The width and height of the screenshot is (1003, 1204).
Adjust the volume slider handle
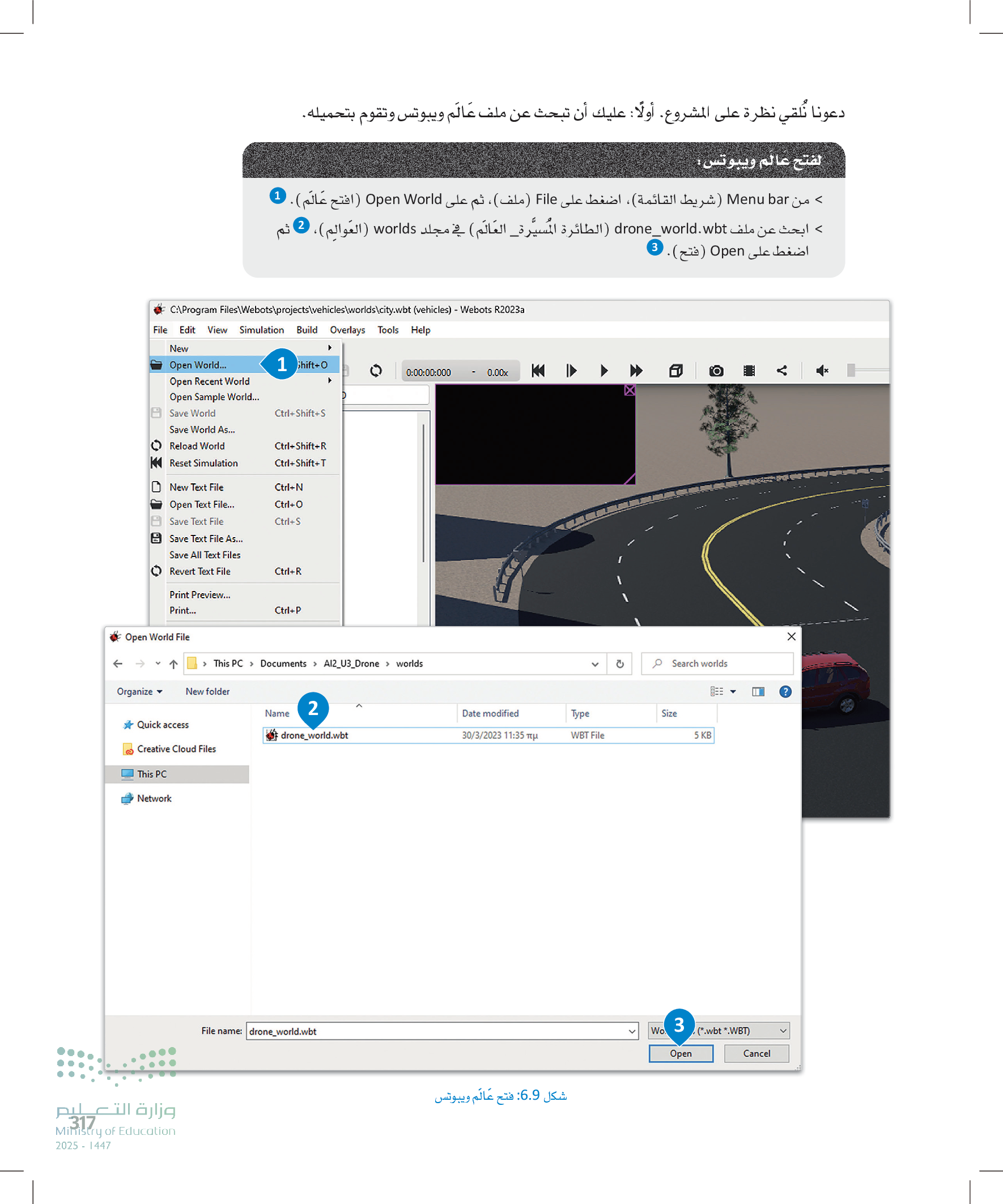coord(851,371)
